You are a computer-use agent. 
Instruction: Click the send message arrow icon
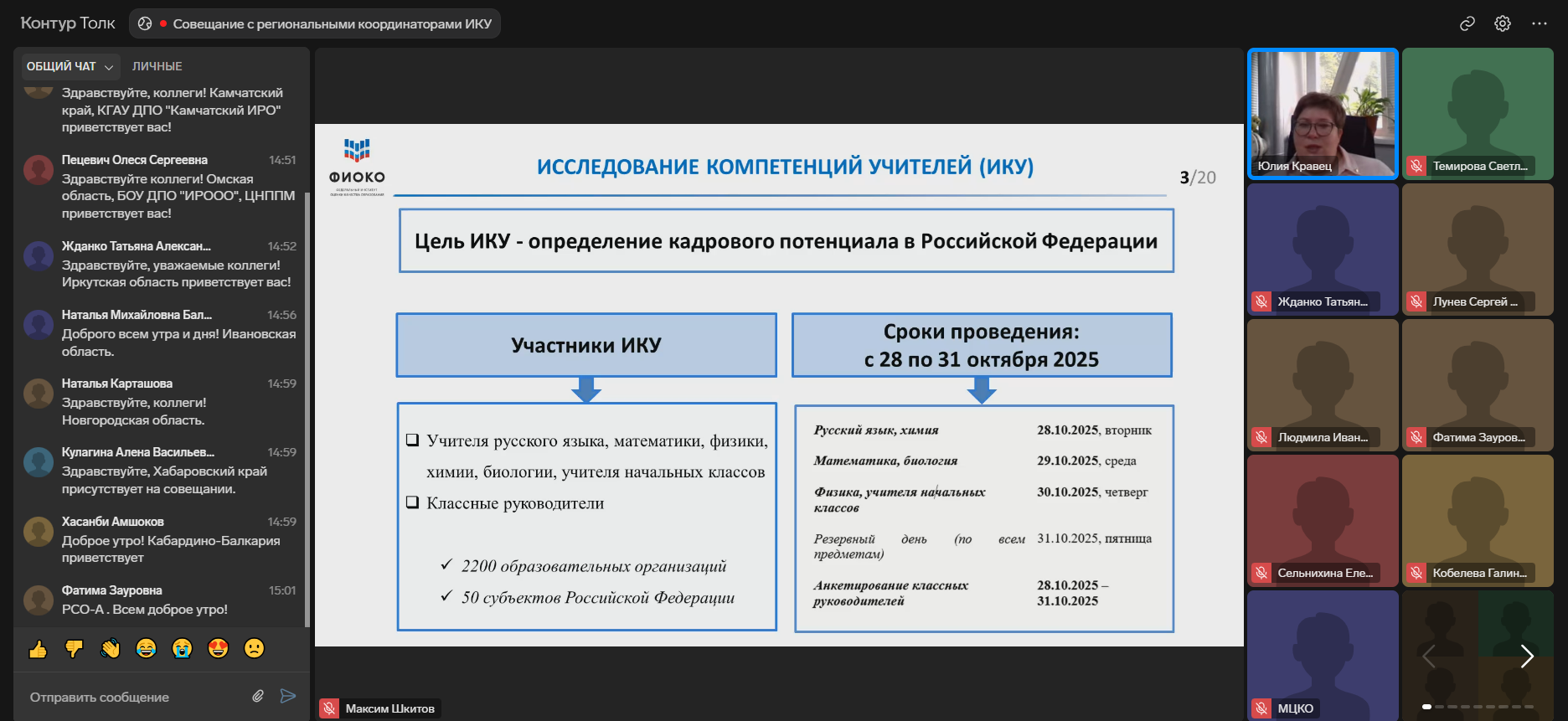click(287, 696)
